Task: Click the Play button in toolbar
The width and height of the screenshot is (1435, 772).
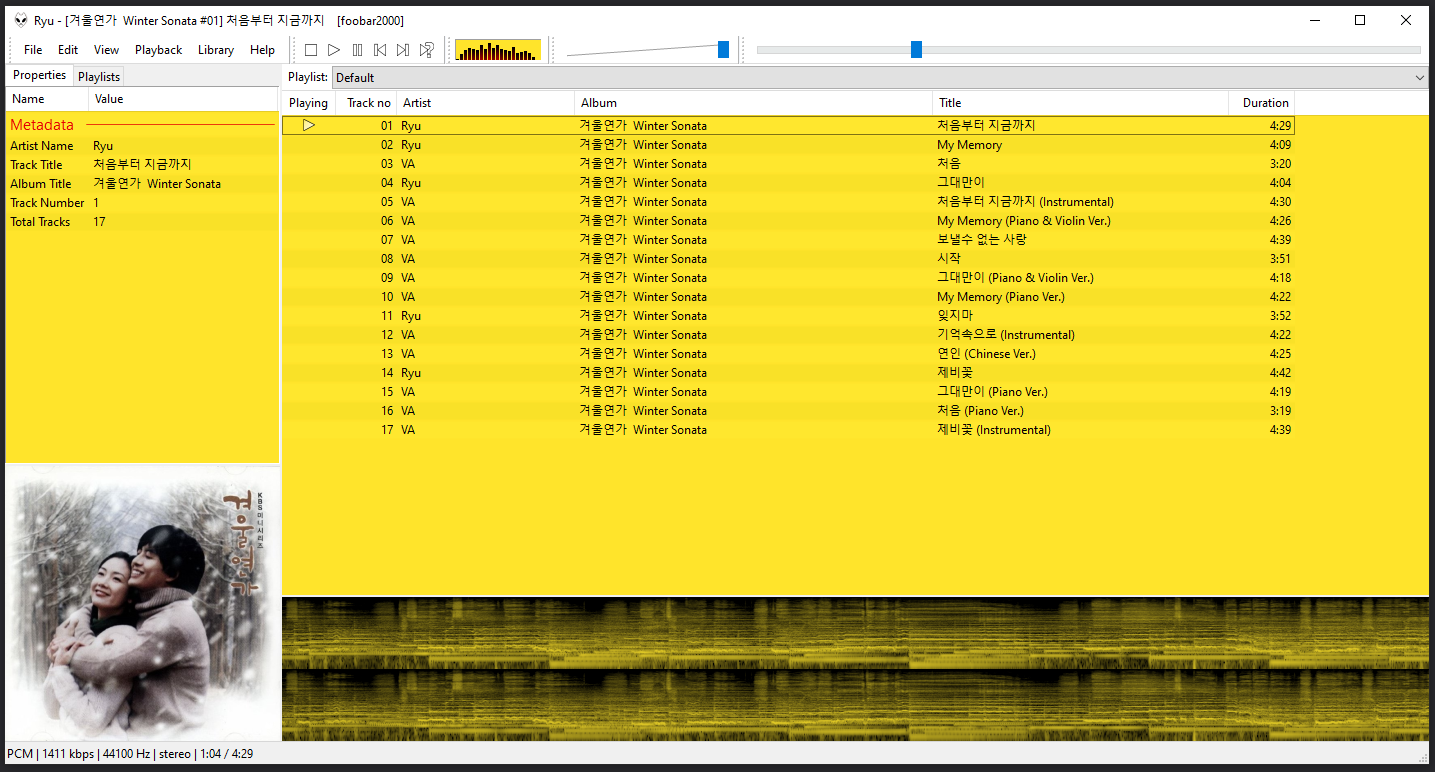Action: click(334, 50)
